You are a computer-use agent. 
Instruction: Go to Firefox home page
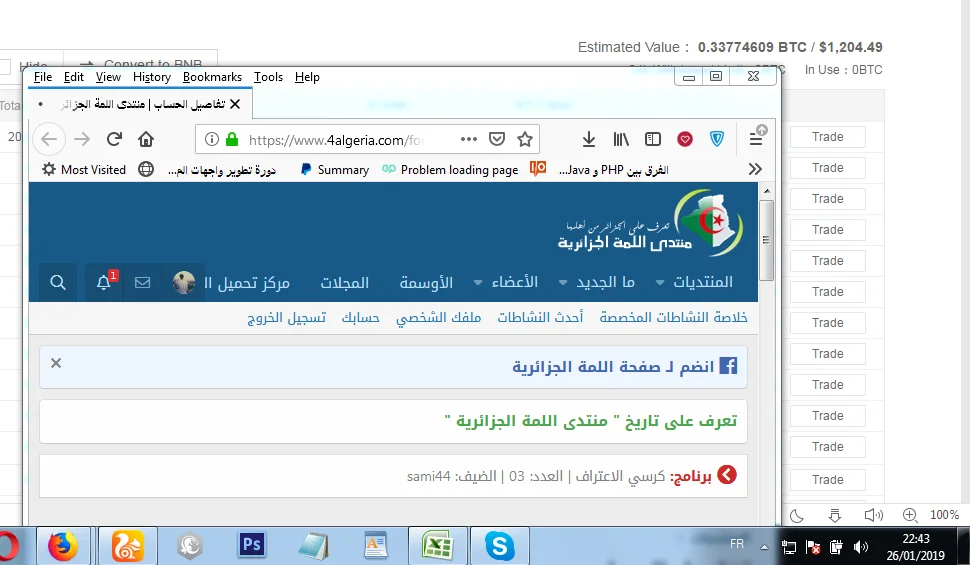[x=146, y=139]
